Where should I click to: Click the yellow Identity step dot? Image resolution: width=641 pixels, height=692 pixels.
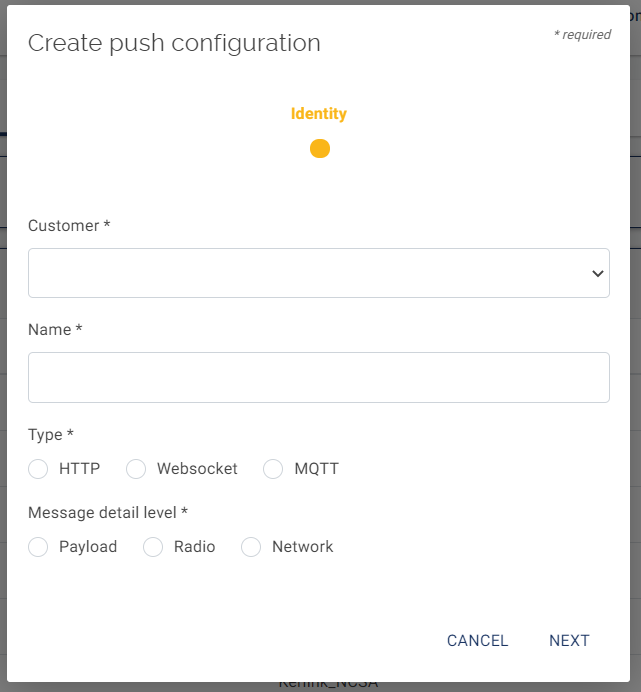pyautogui.click(x=319, y=149)
